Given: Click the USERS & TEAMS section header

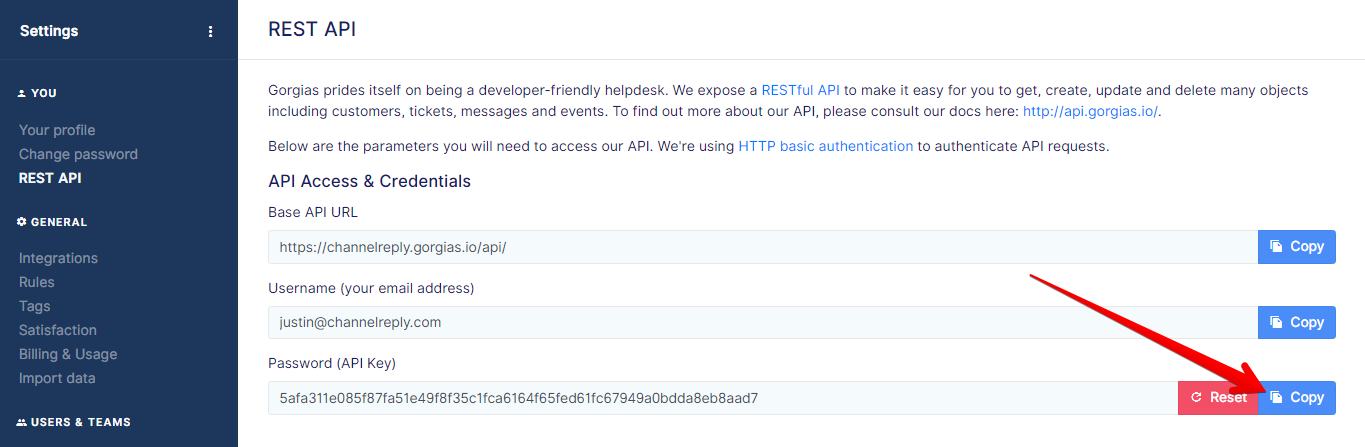Looking at the screenshot, I should (x=74, y=422).
